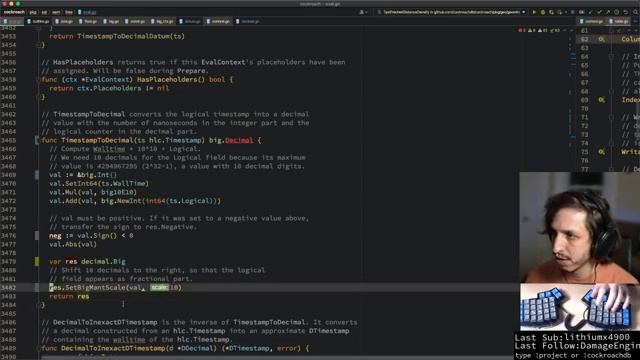This screenshot has width=640, height=360.
Task: Open Search Everywhere magnifier in toolbar
Action: [635, 12]
